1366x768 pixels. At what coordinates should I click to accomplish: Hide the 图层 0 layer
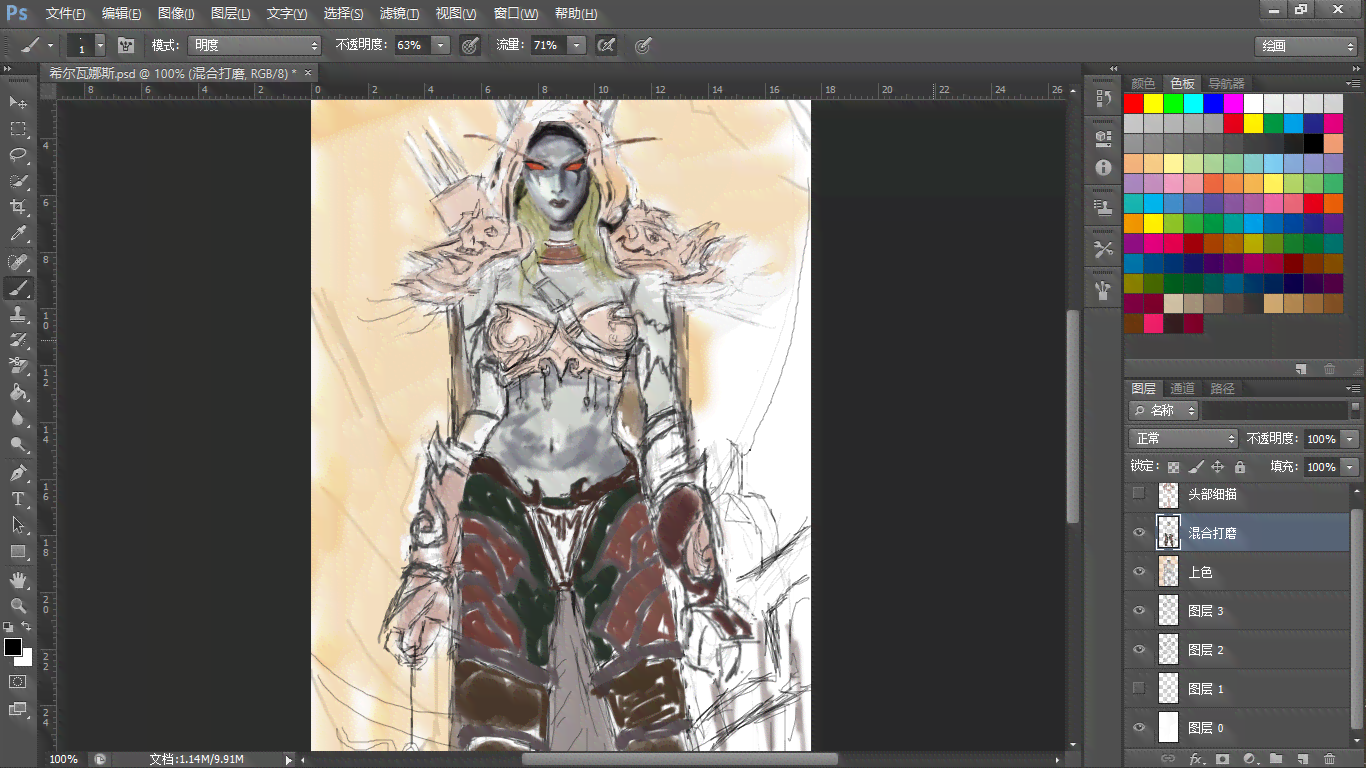point(1138,728)
